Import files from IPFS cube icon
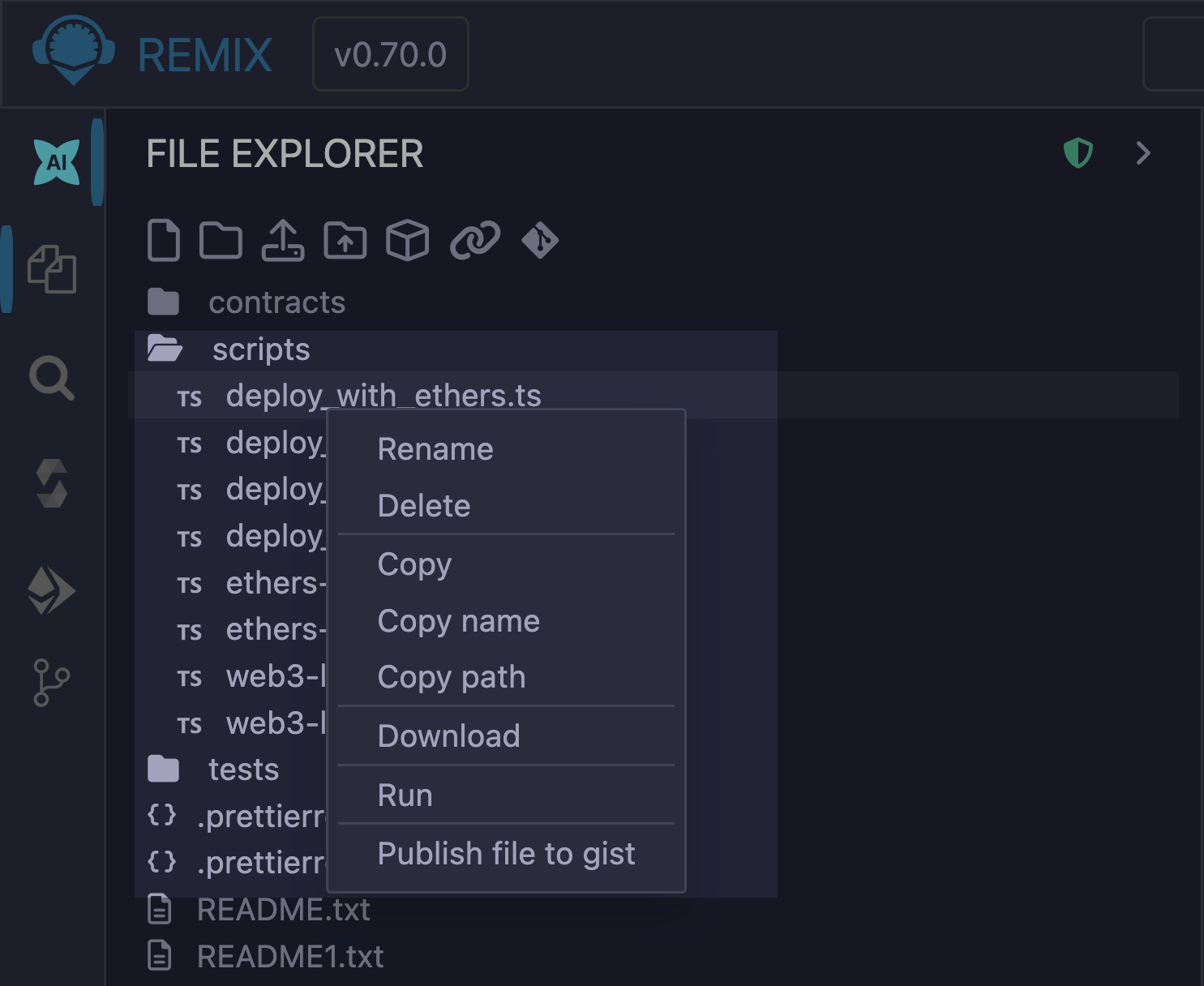The image size is (1204, 986). (x=407, y=240)
